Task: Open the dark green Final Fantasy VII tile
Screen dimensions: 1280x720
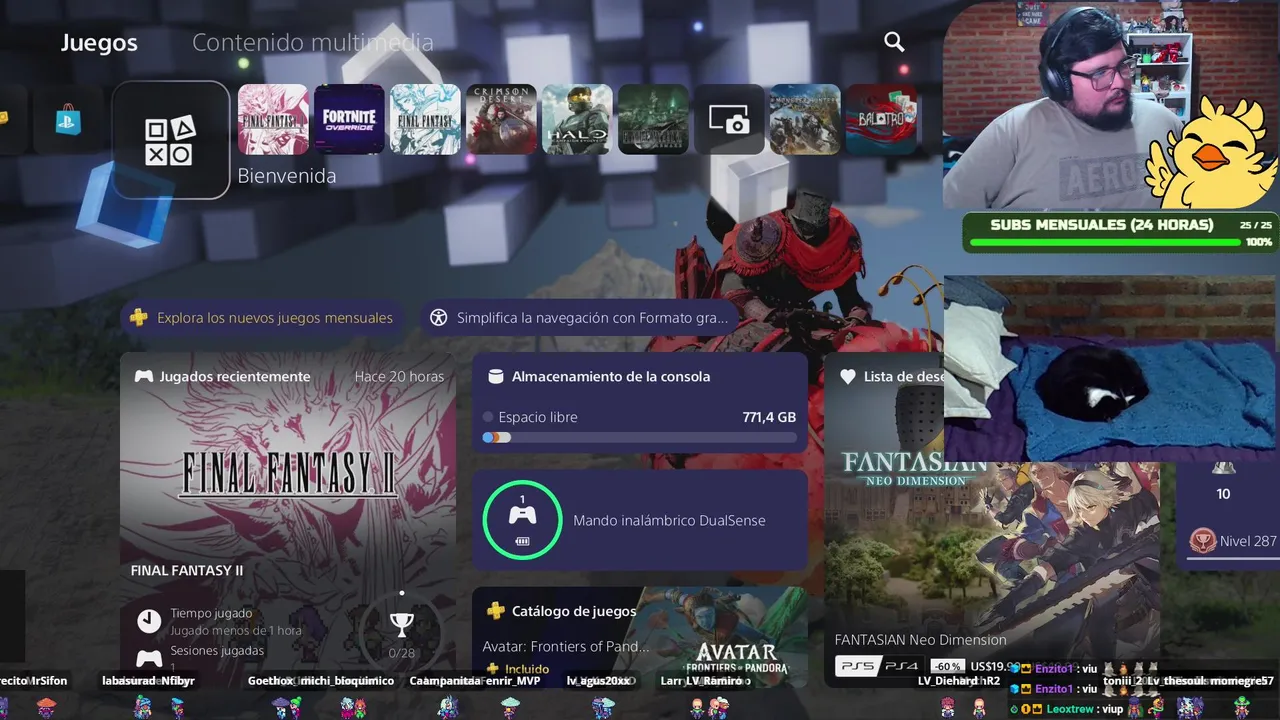Action: [x=653, y=119]
